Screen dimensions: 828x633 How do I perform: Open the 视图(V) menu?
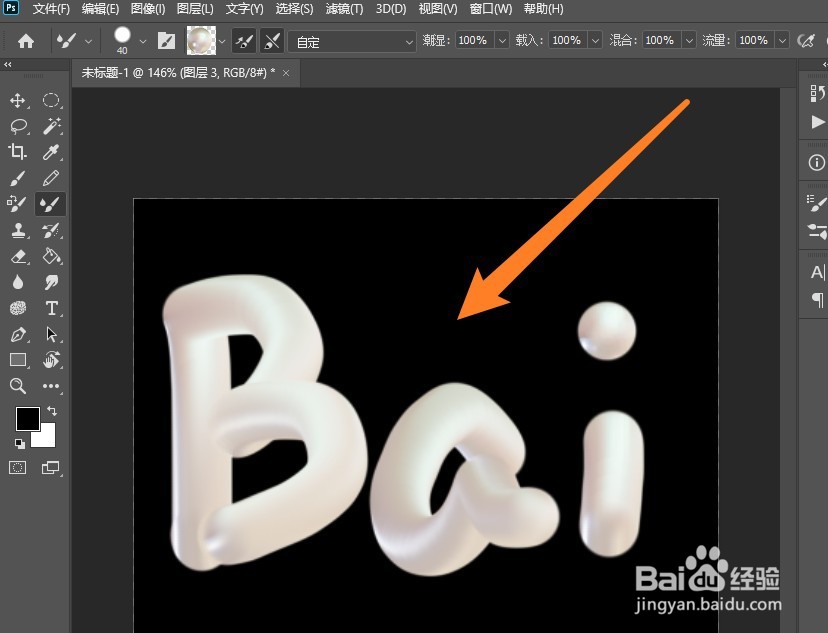click(438, 9)
